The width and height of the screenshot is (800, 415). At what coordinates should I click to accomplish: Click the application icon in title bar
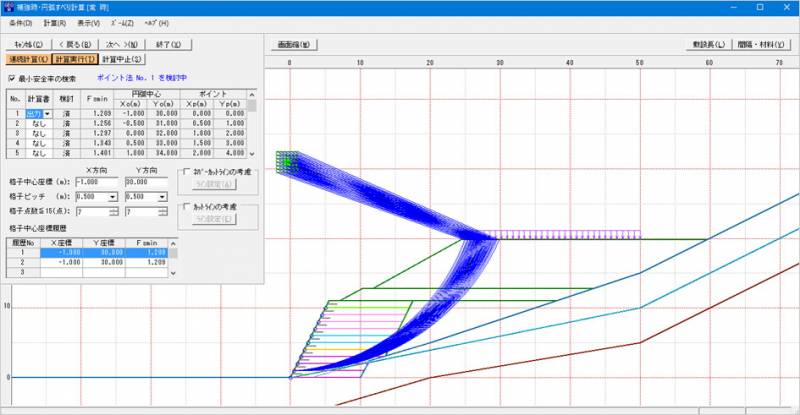click(8, 6)
